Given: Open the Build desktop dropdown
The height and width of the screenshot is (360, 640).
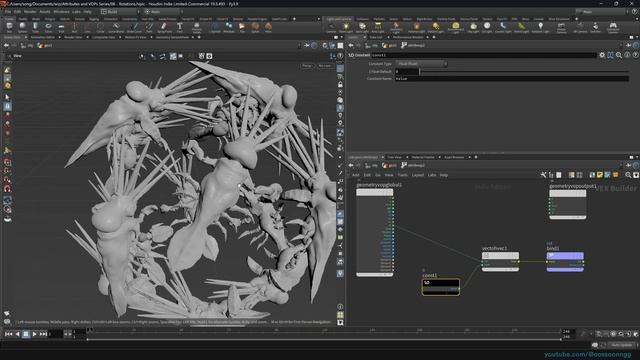Looking at the screenshot, I should pos(119,12).
